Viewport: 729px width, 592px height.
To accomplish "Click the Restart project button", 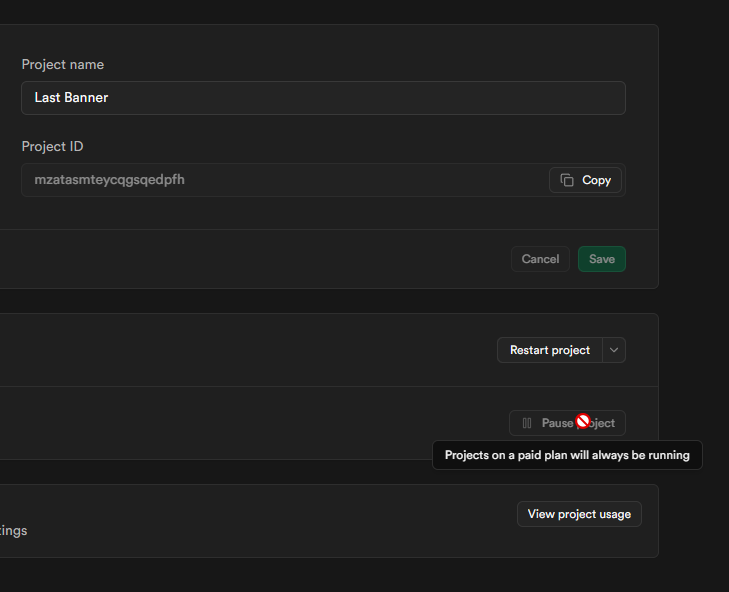I will click(550, 350).
